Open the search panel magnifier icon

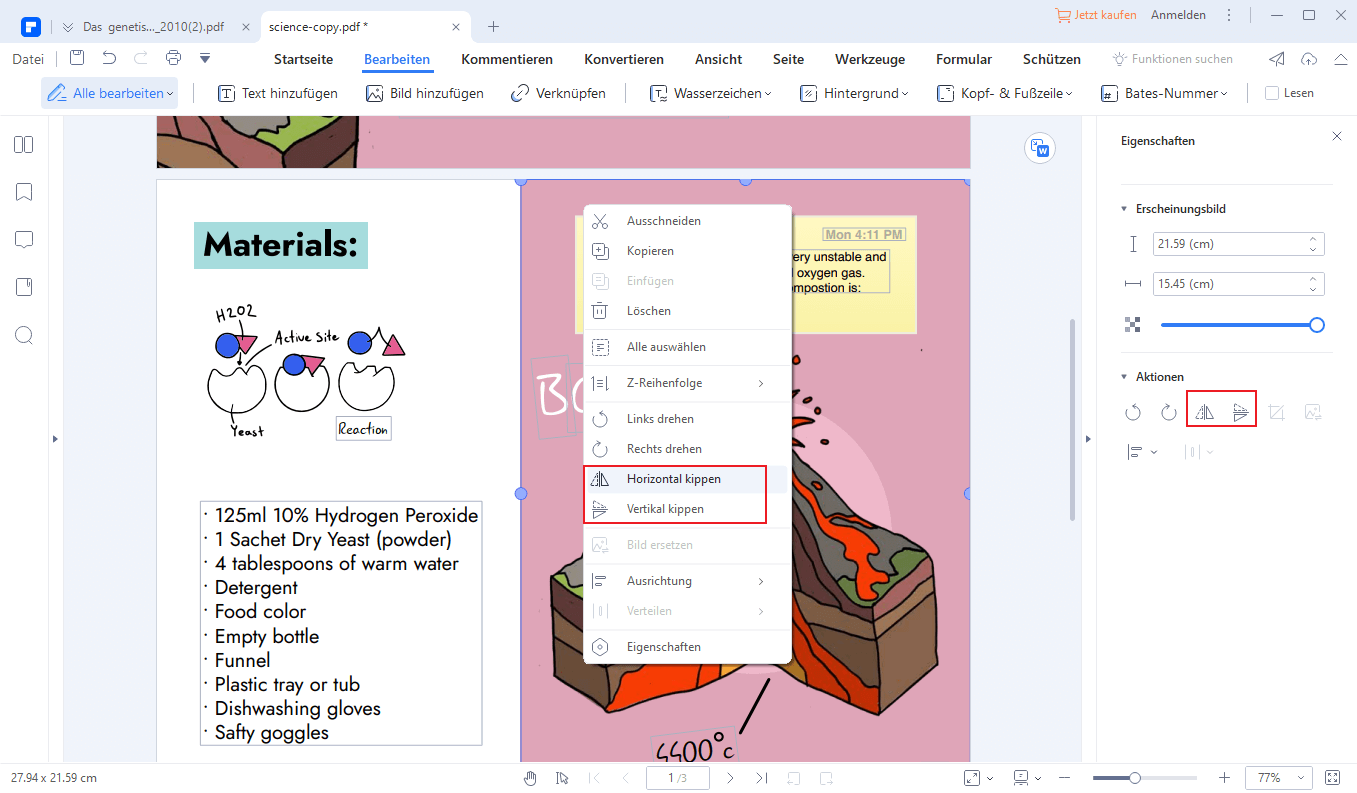click(24, 335)
